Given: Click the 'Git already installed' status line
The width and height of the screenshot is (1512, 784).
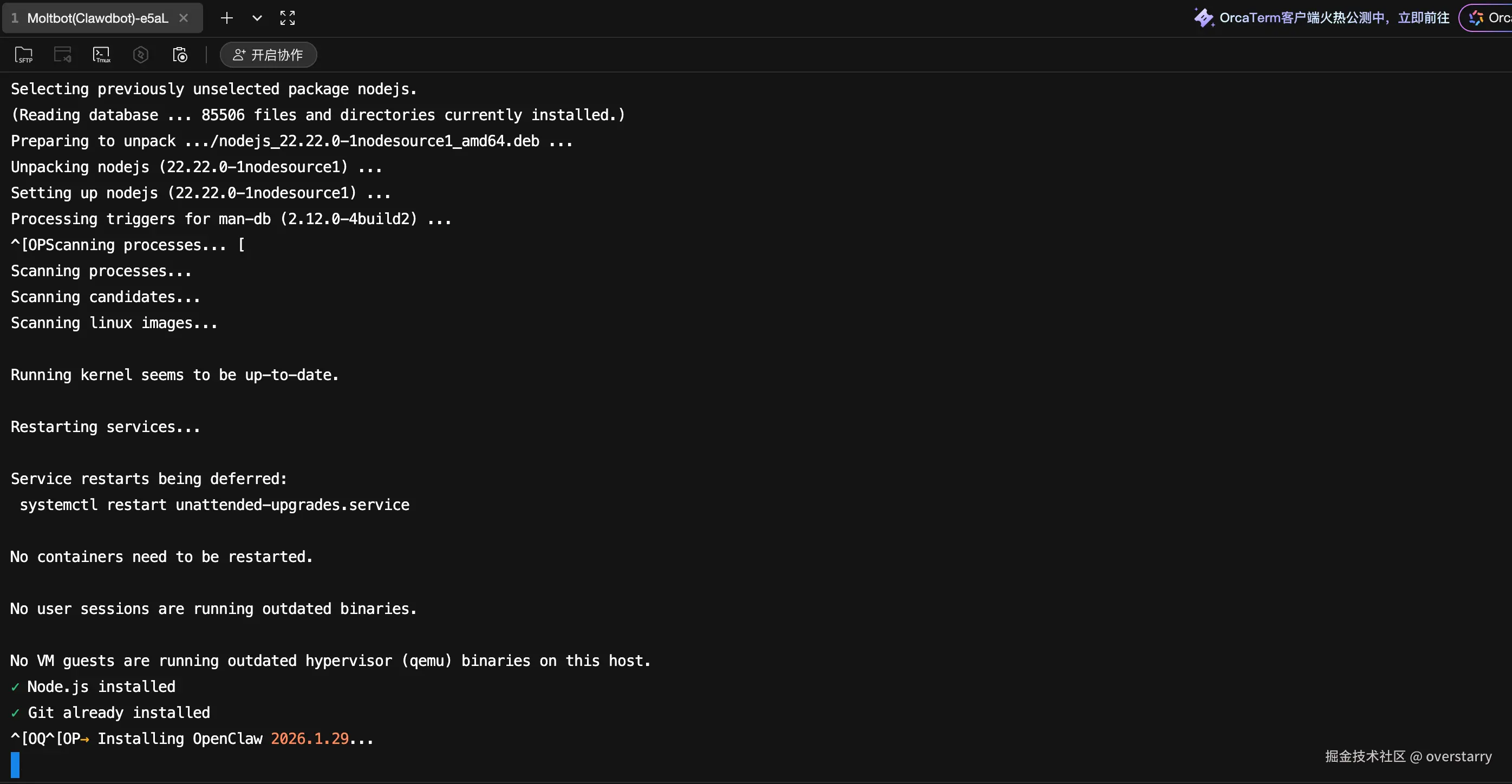Looking at the screenshot, I should (x=110, y=713).
